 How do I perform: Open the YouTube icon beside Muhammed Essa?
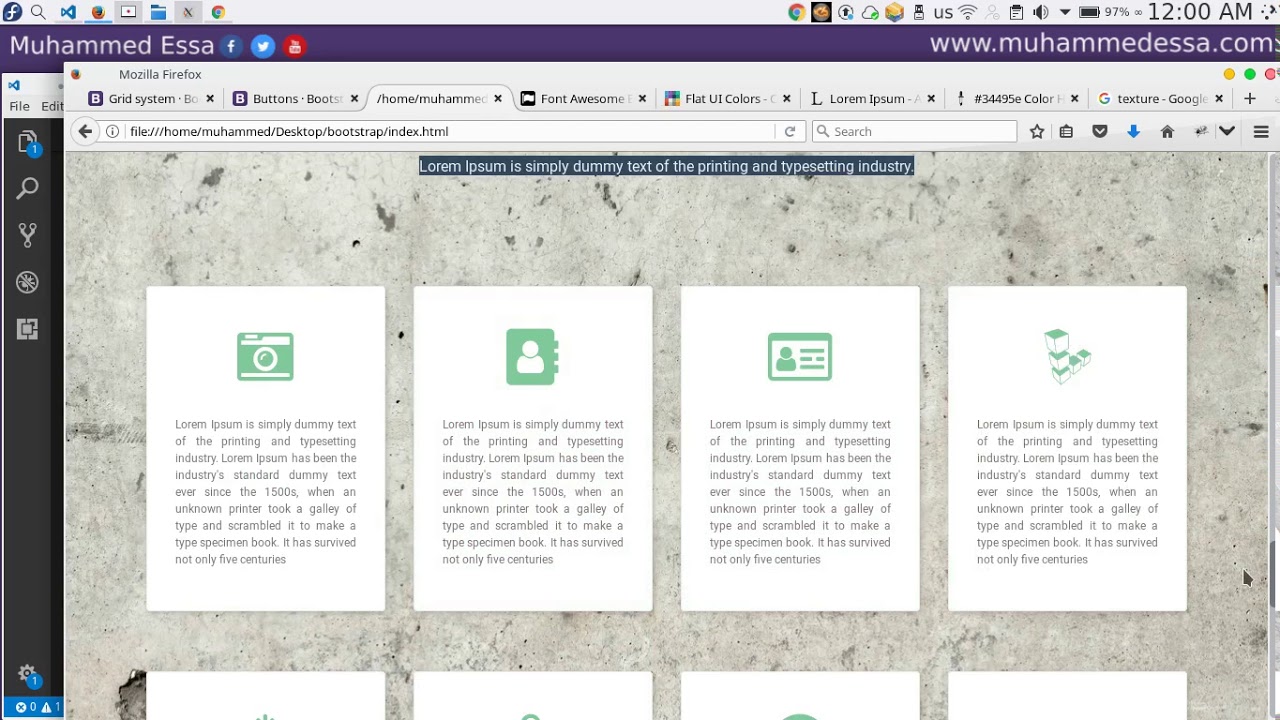295,46
